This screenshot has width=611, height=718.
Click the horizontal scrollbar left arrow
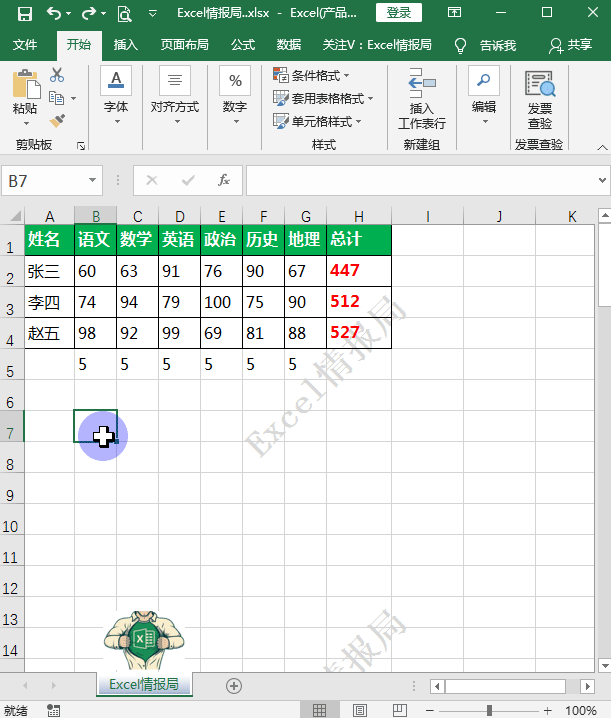(437, 686)
